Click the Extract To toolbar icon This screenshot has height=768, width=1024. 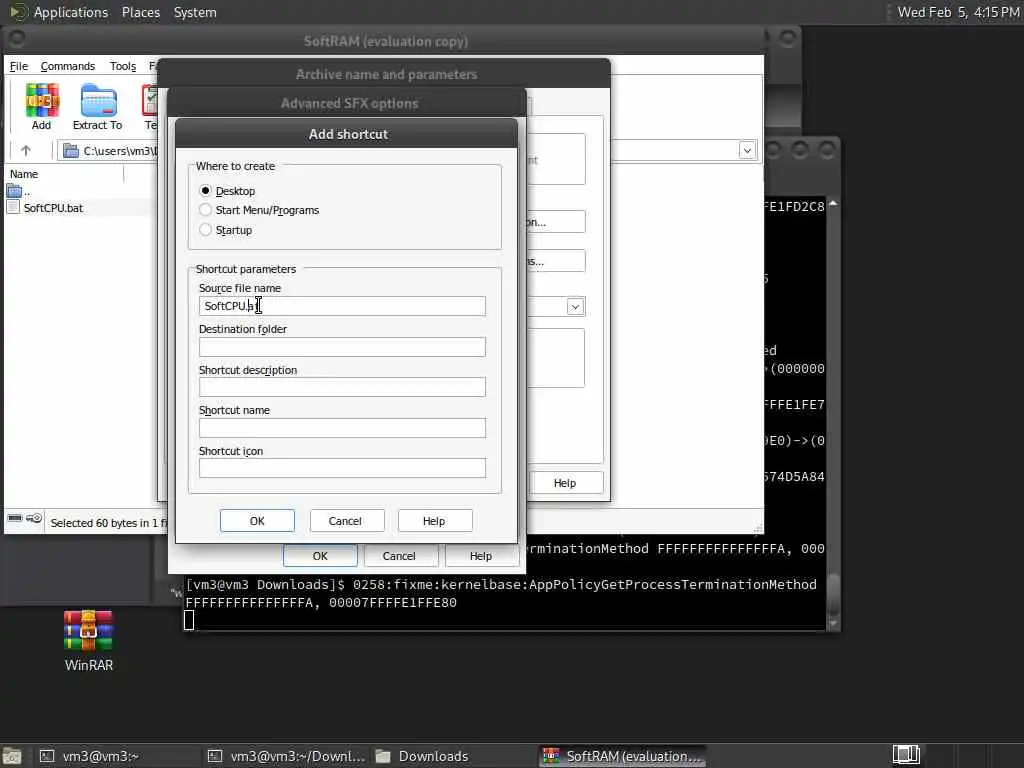click(x=97, y=106)
